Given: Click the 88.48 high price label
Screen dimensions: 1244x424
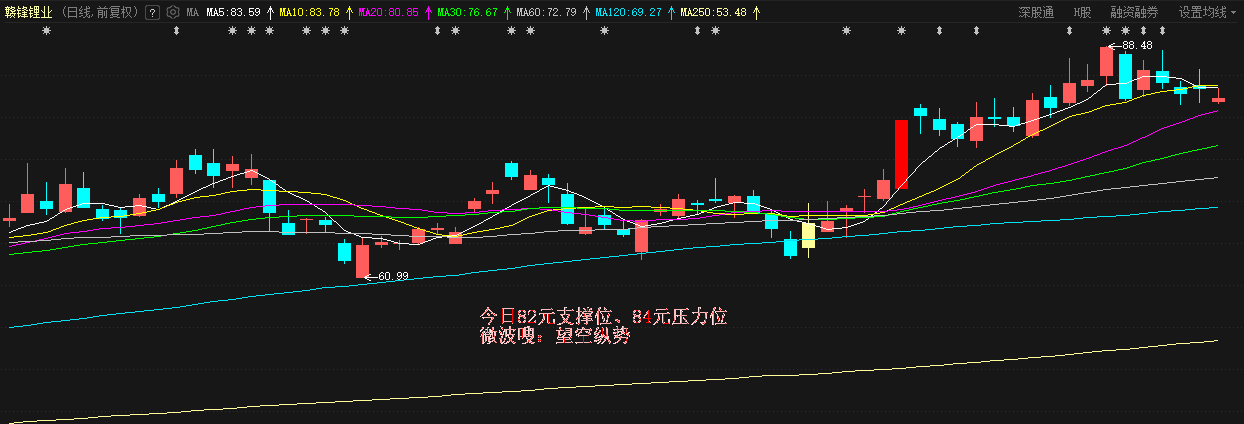Looking at the screenshot, I should tap(1137, 45).
